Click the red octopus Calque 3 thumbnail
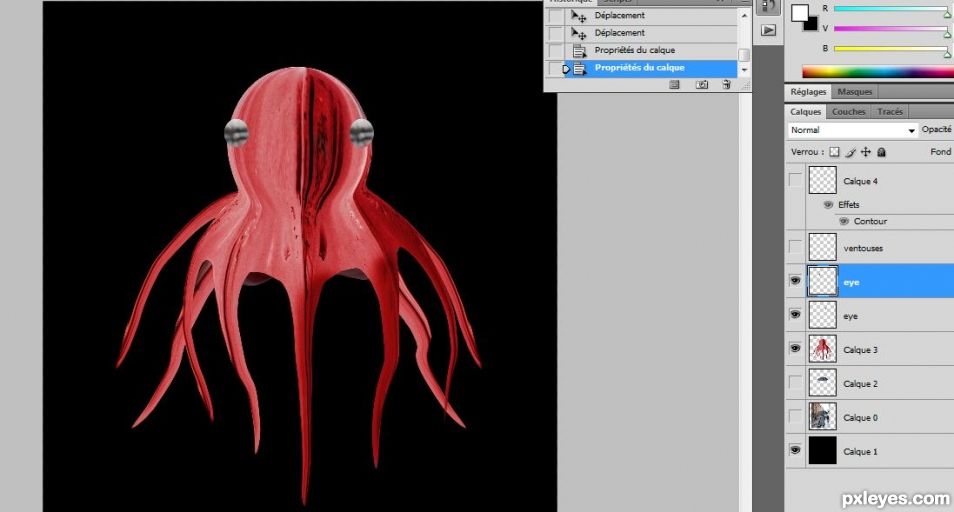The width and height of the screenshot is (954, 512). pyautogui.click(x=823, y=349)
